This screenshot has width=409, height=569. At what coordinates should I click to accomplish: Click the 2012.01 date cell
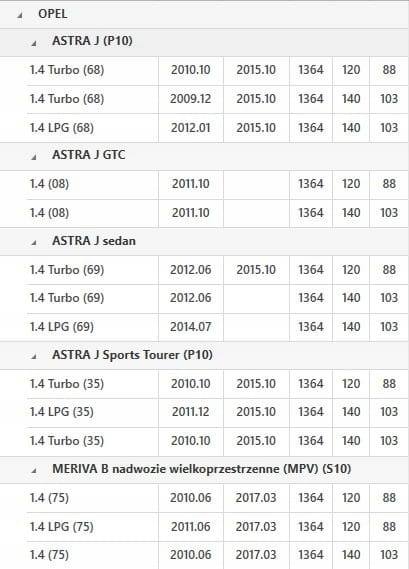coord(191,128)
